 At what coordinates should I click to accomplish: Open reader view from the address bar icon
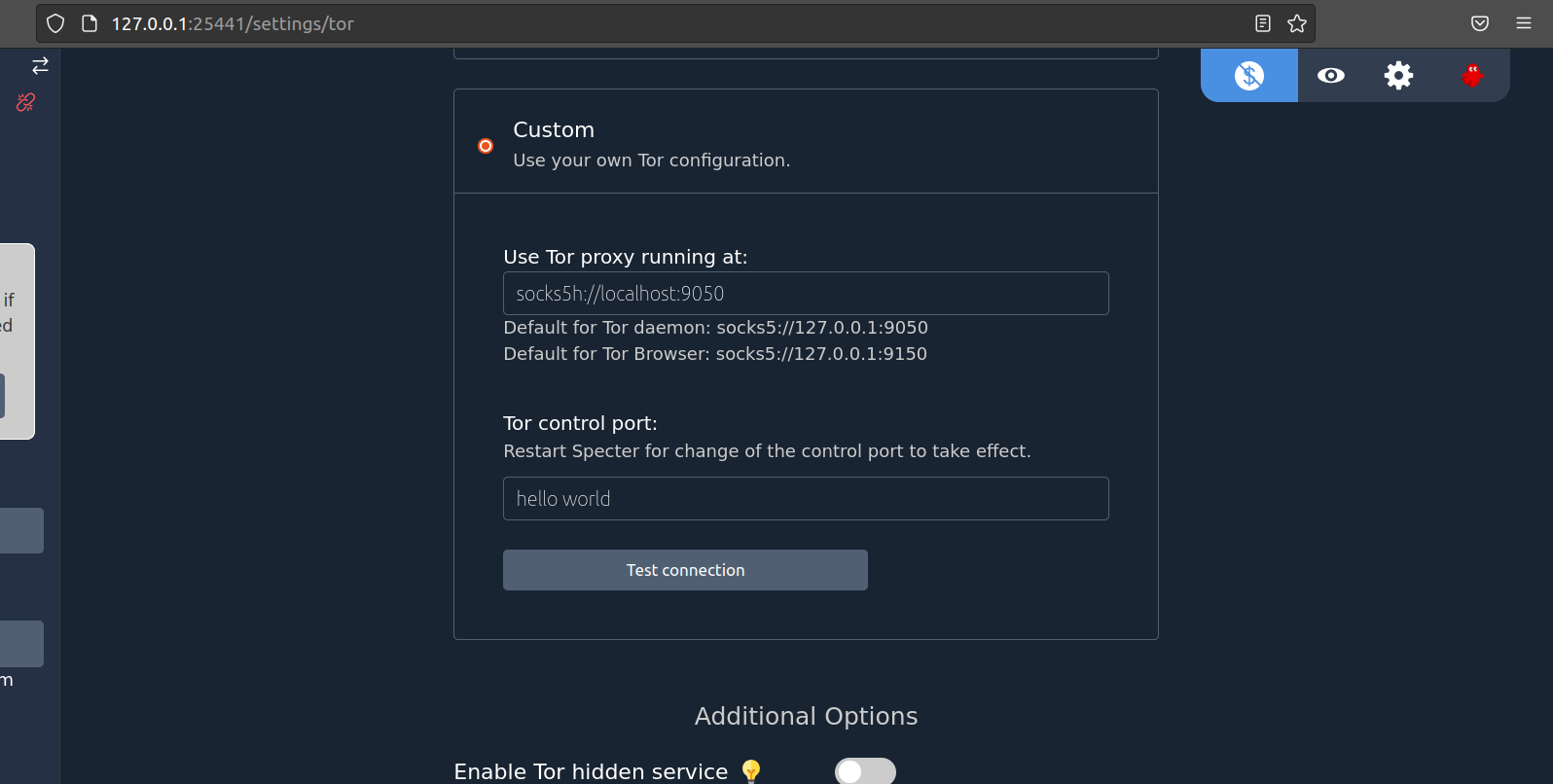[1262, 22]
